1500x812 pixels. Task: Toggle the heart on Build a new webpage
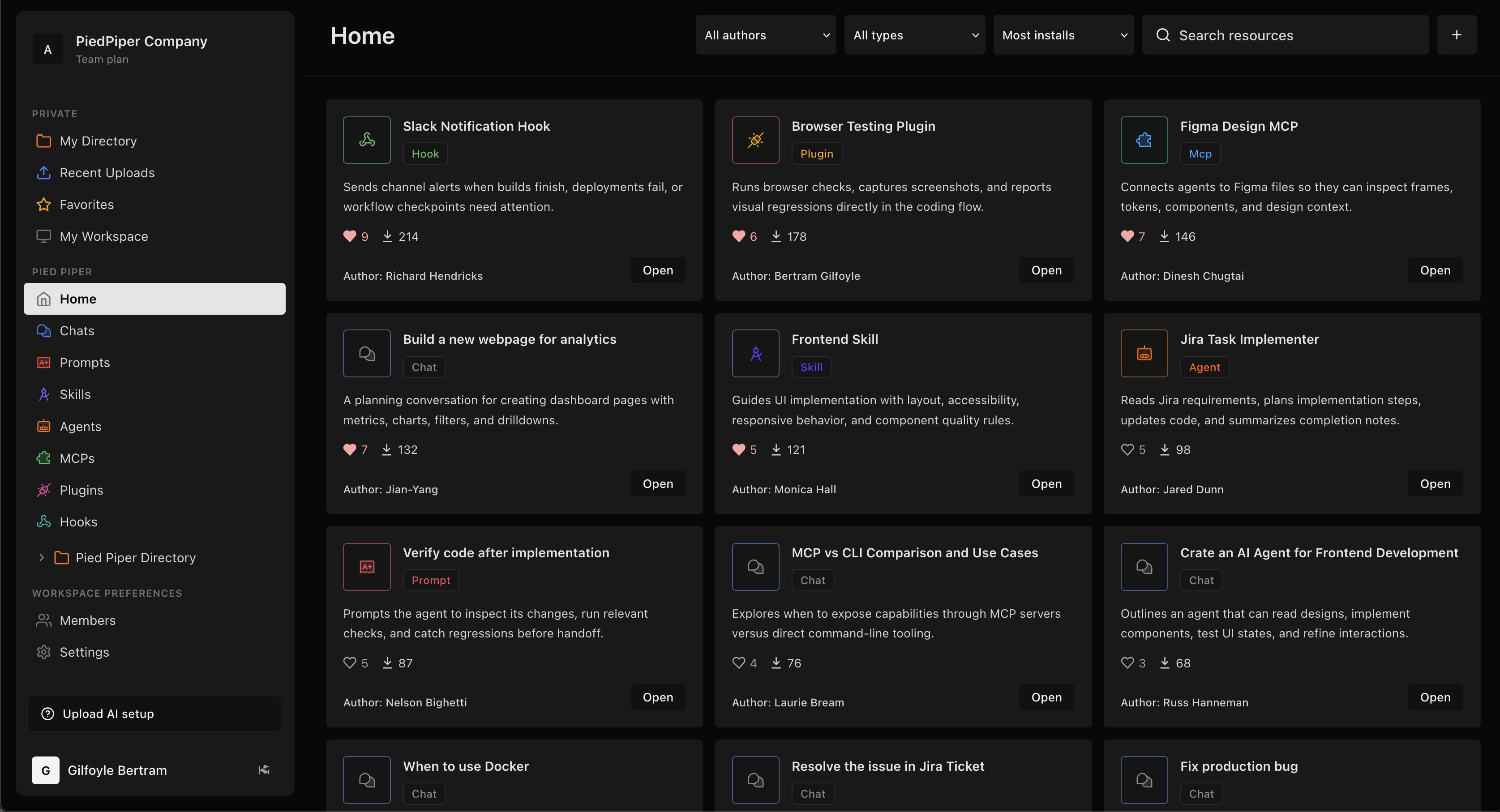349,449
